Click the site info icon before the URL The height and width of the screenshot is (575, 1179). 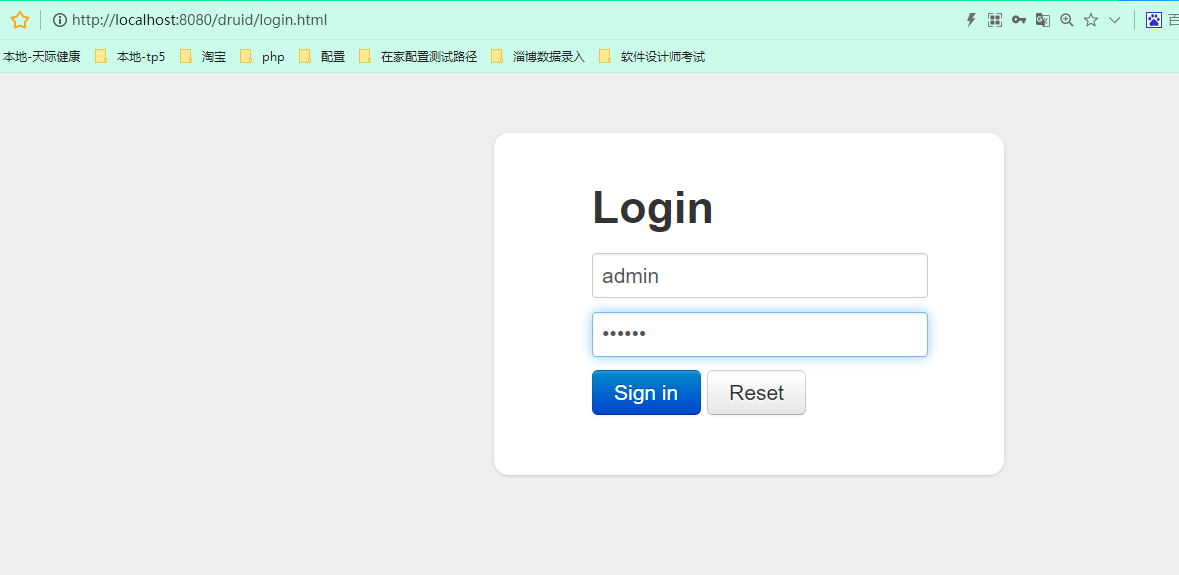click(x=59, y=20)
